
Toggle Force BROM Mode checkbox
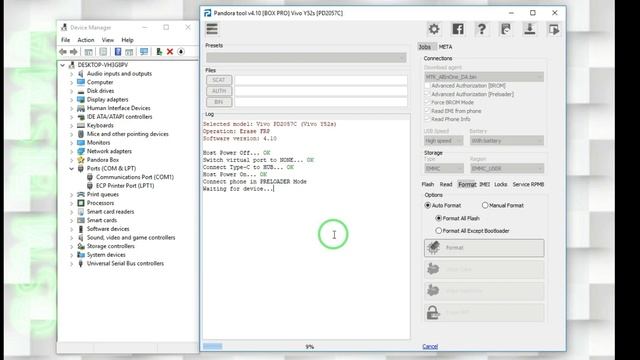(x=427, y=102)
